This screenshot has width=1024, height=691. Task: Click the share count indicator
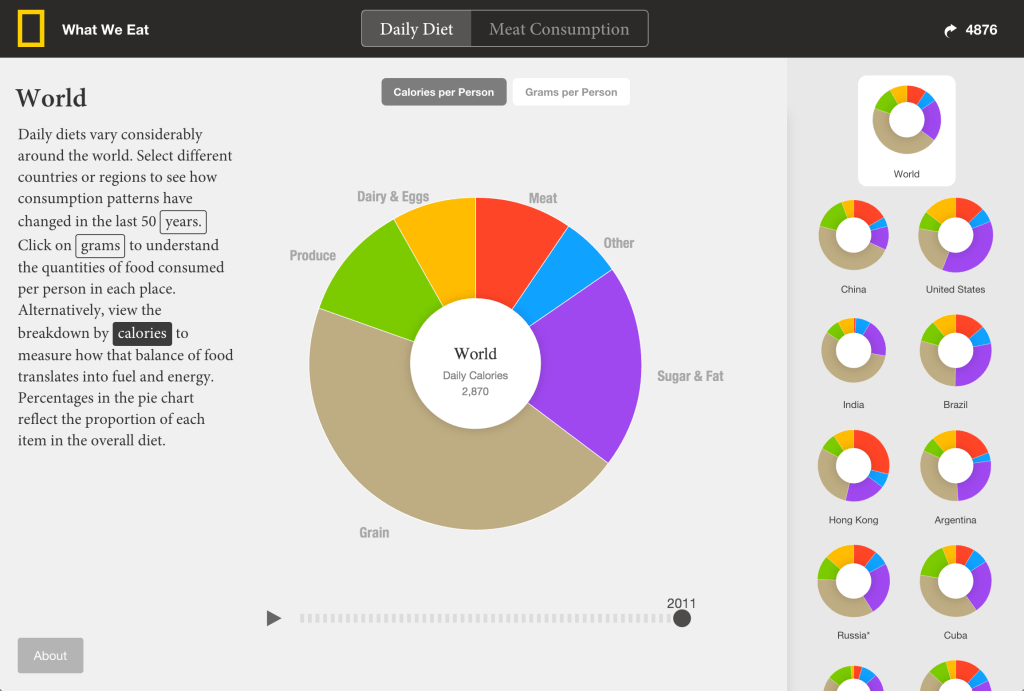point(971,29)
